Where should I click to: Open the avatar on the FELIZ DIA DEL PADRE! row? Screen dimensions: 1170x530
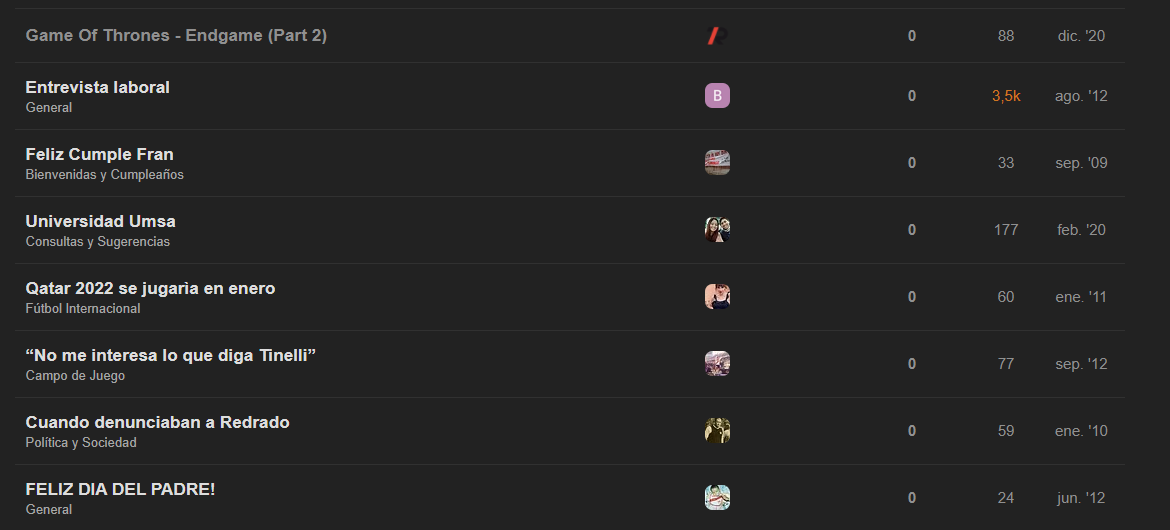click(x=717, y=497)
